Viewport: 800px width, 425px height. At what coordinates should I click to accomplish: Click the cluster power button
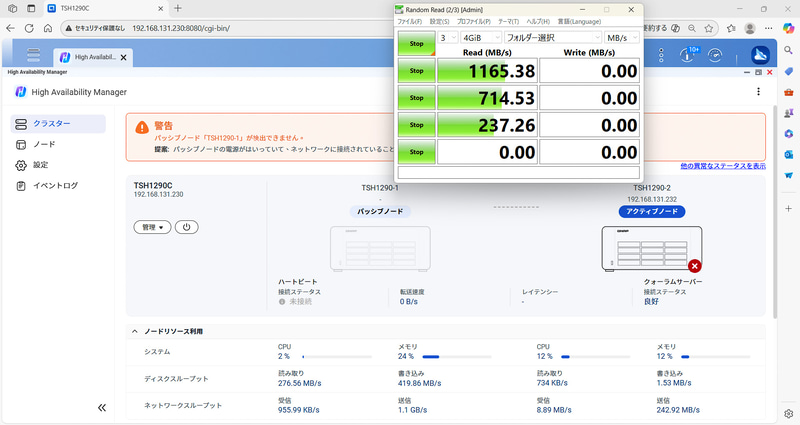(186, 227)
